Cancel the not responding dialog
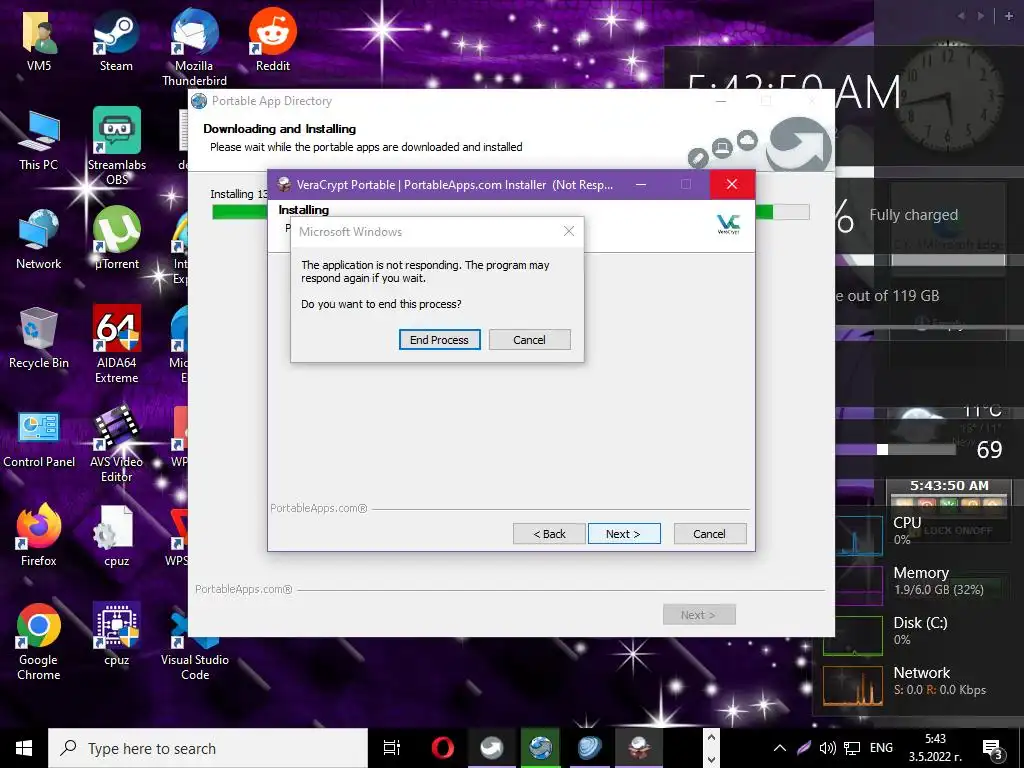The width and height of the screenshot is (1024, 768). pos(529,340)
